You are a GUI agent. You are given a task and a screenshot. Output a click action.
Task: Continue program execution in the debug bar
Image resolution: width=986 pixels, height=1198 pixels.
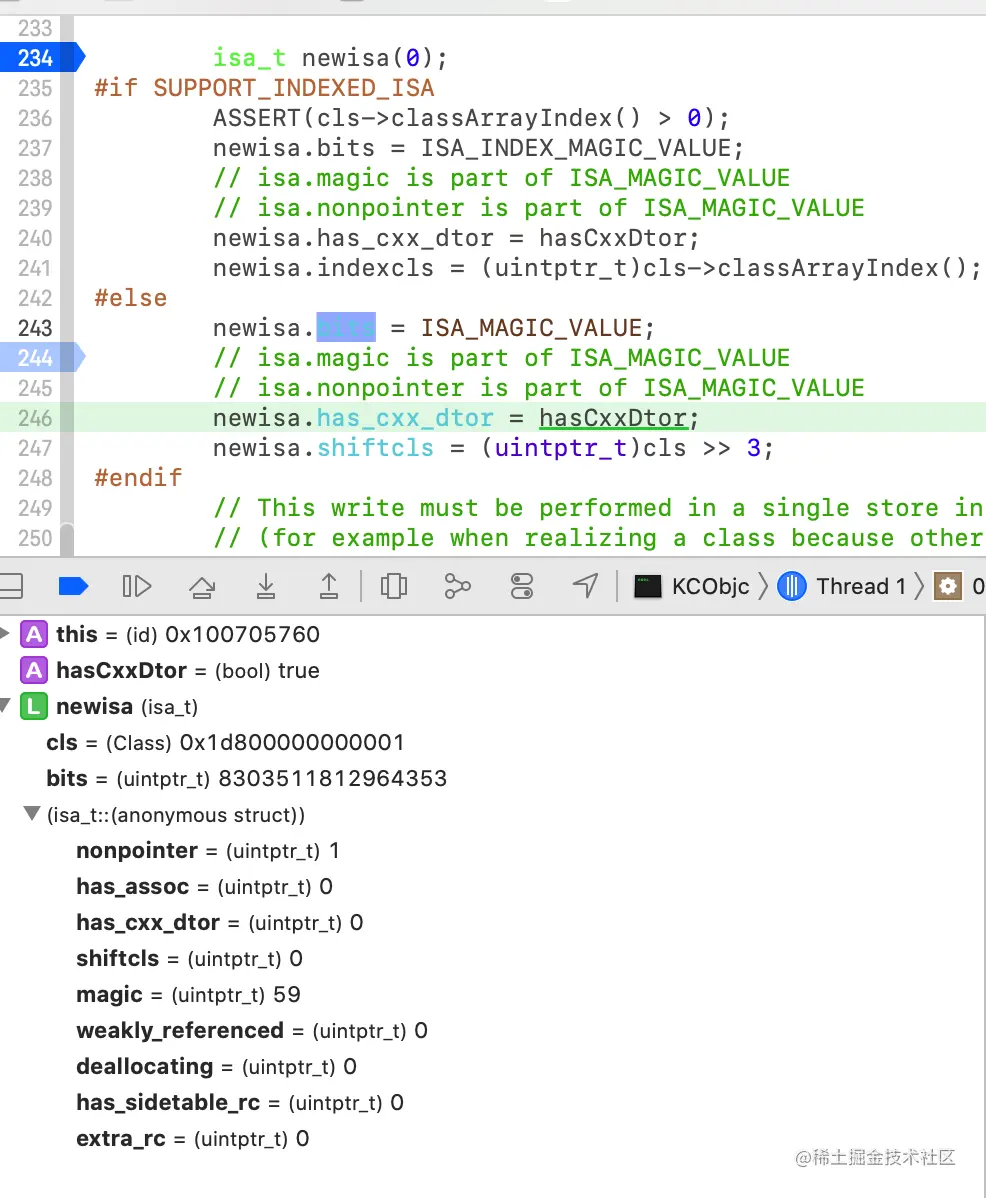point(137,587)
